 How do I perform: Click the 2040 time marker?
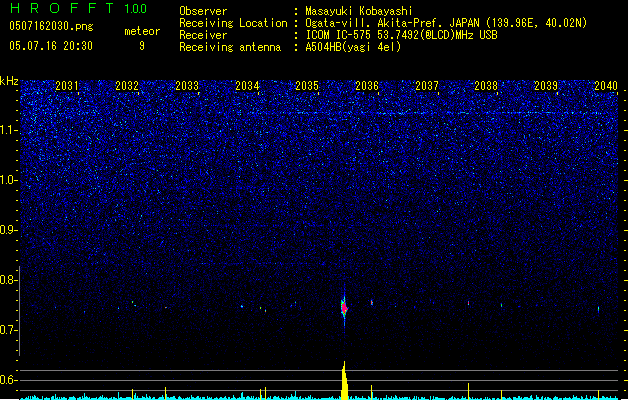606,86
